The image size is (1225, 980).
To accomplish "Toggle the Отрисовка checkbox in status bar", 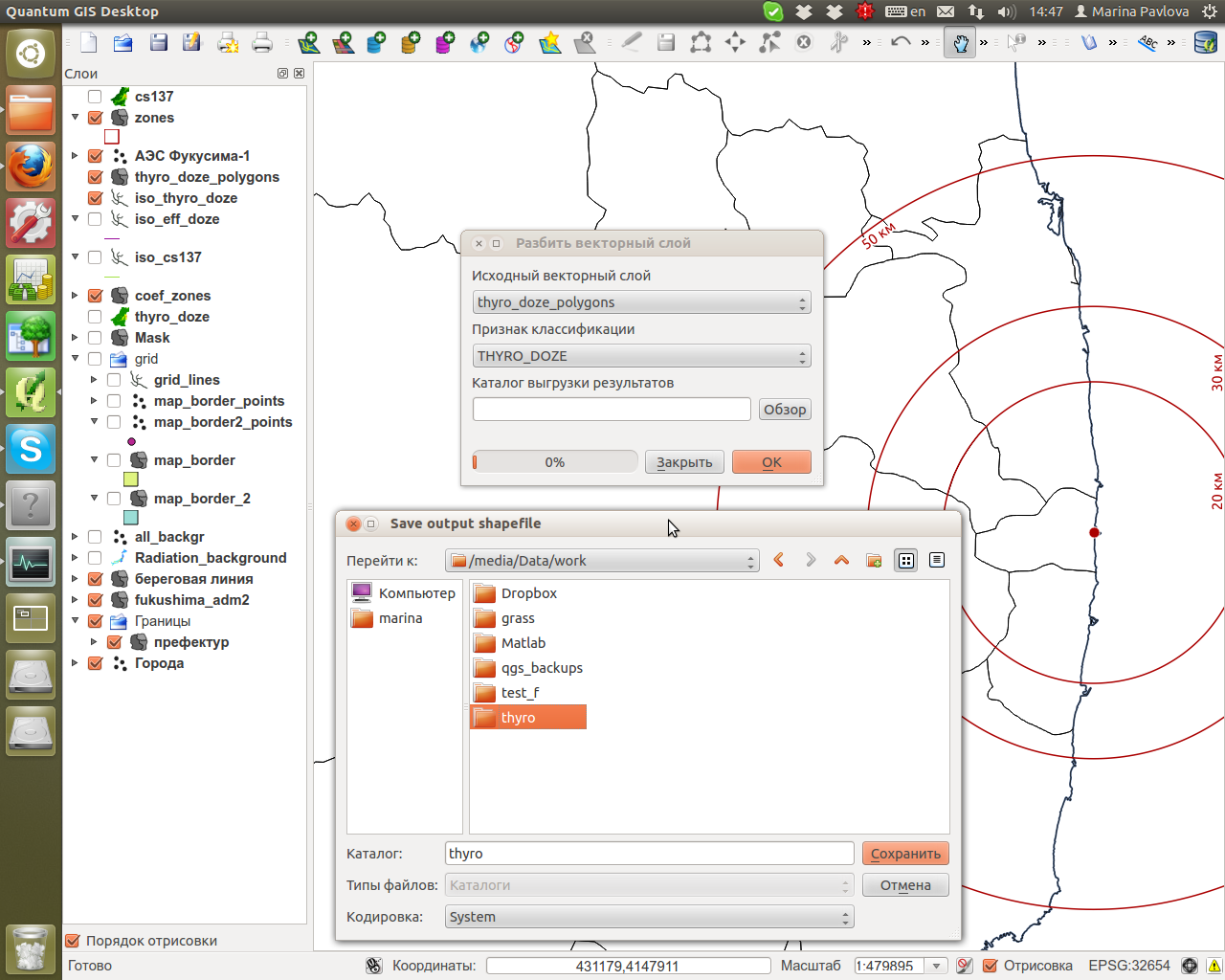I will (x=991, y=966).
